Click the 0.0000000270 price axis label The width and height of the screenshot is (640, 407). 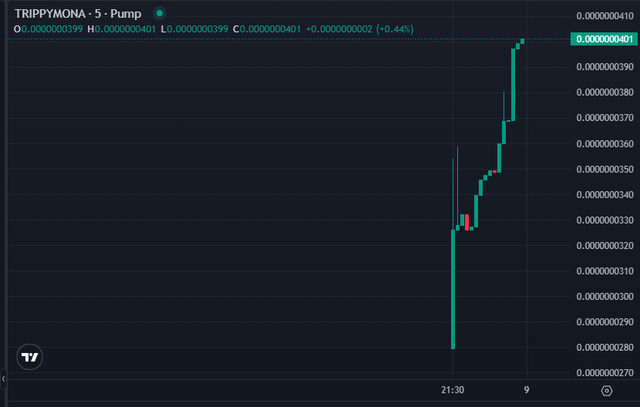click(605, 373)
